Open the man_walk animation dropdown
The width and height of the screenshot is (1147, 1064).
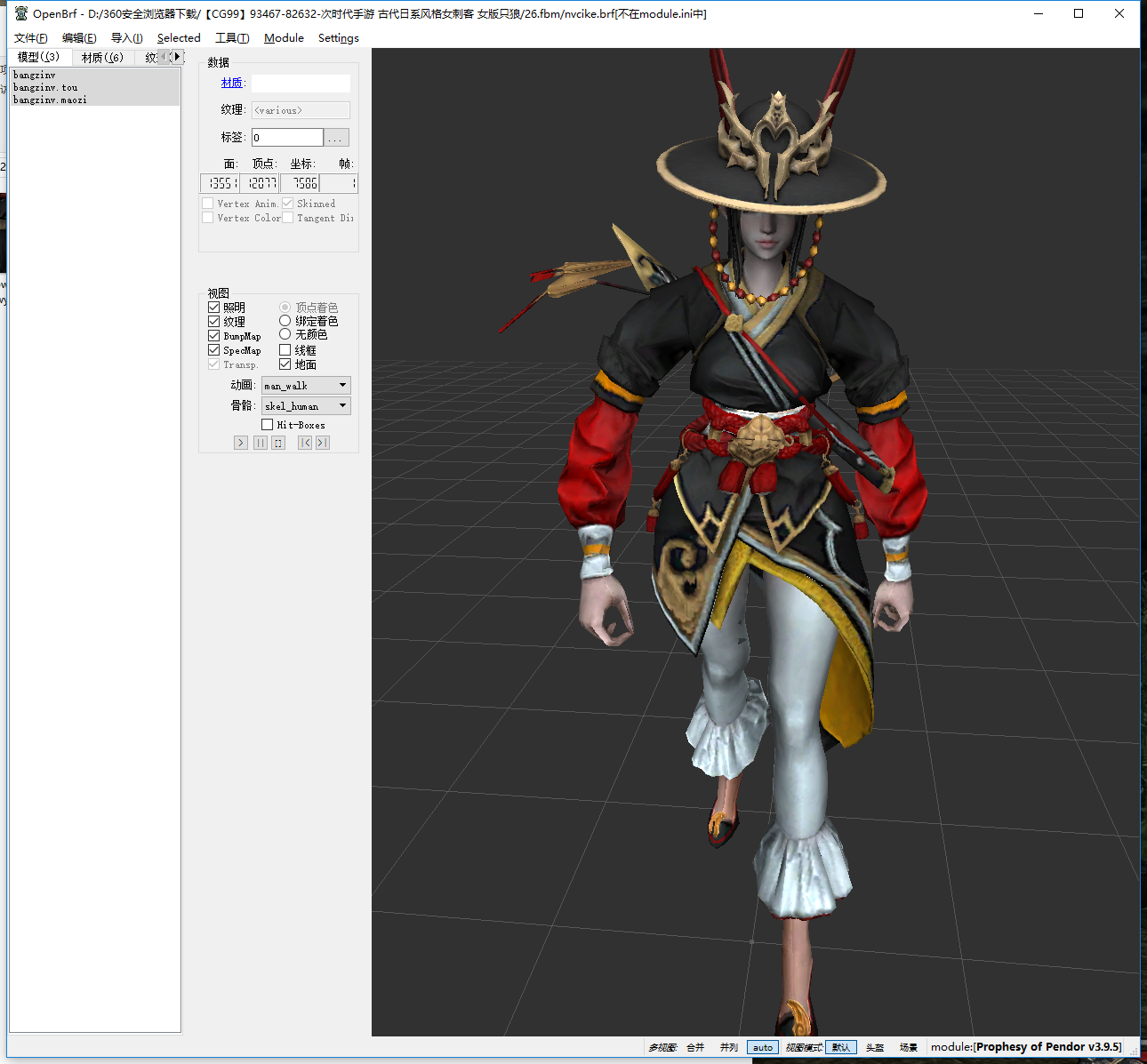[306, 386]
